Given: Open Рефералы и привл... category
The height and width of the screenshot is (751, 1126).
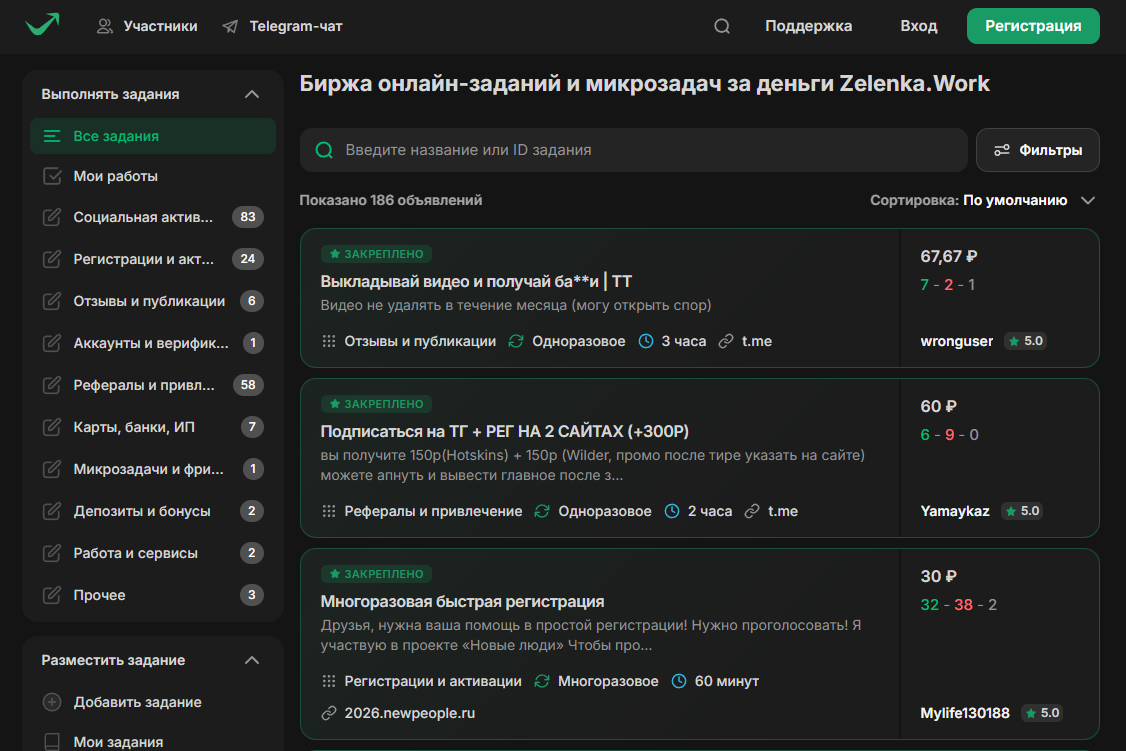Looking at the screenshot, I should (x=153, y=385).
